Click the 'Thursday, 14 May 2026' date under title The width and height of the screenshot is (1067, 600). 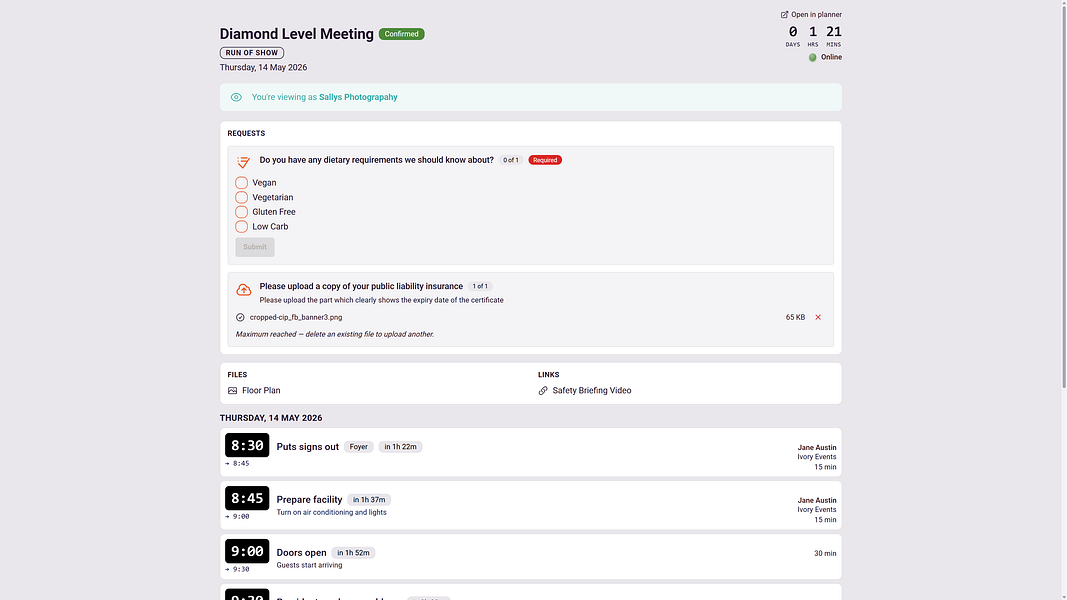pos(263,67)
